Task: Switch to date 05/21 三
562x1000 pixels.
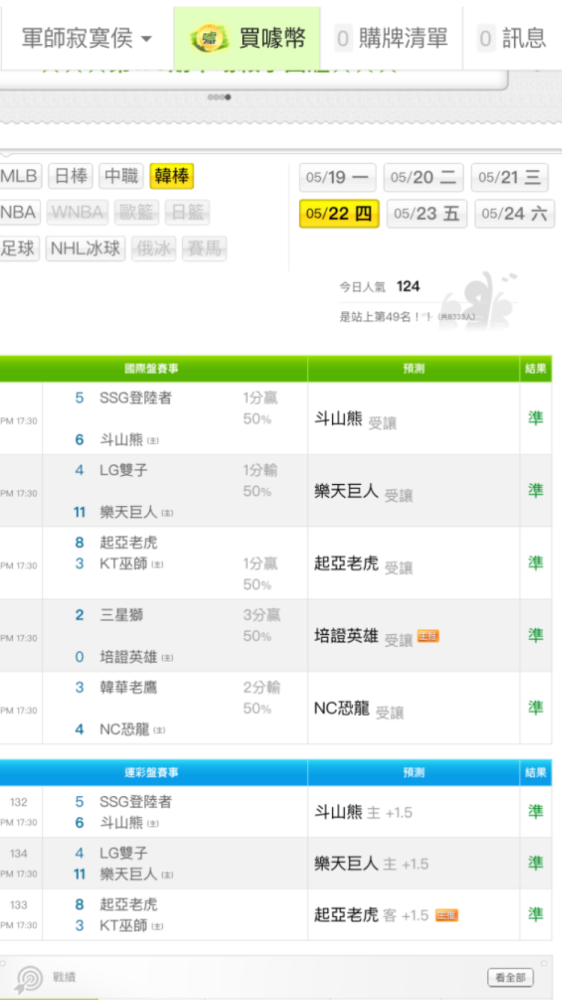Action: 510,177
